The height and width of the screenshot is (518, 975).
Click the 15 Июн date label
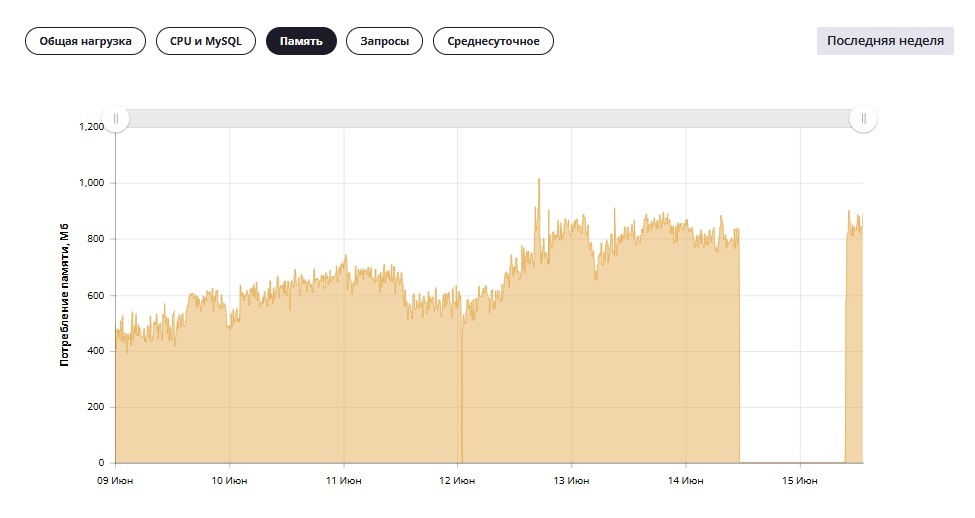800,480
